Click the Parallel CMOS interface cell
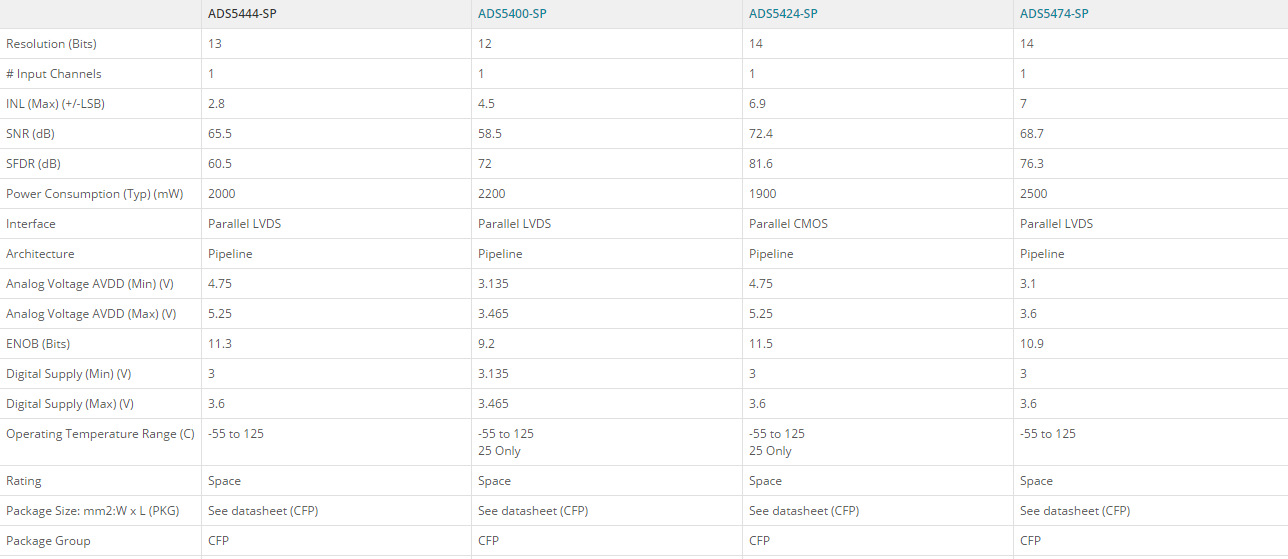The height and width of the screenshot is (559, 1288). 786,224
